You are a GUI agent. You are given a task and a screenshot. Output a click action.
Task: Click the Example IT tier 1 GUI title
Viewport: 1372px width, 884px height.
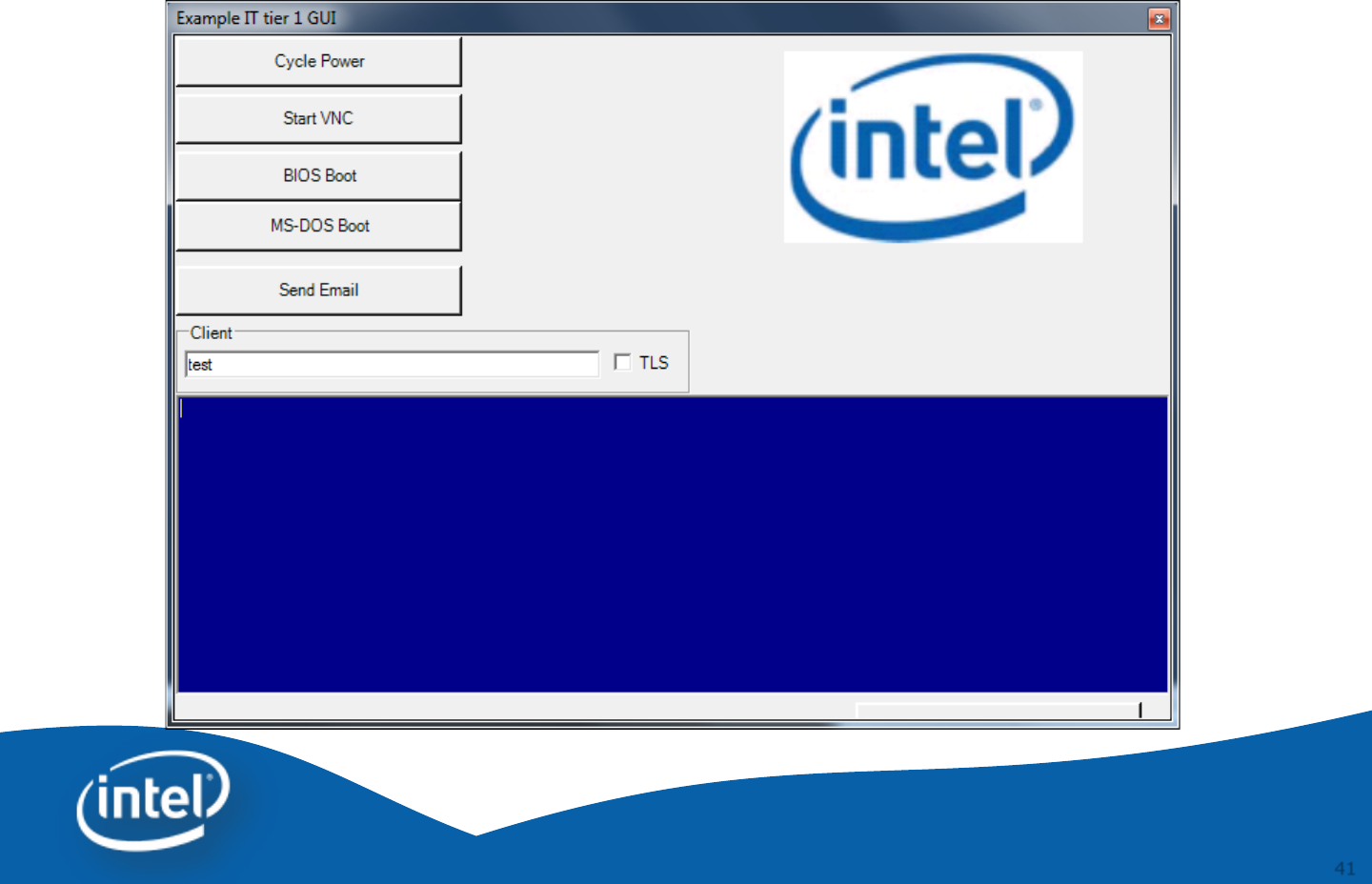(256, 18)
